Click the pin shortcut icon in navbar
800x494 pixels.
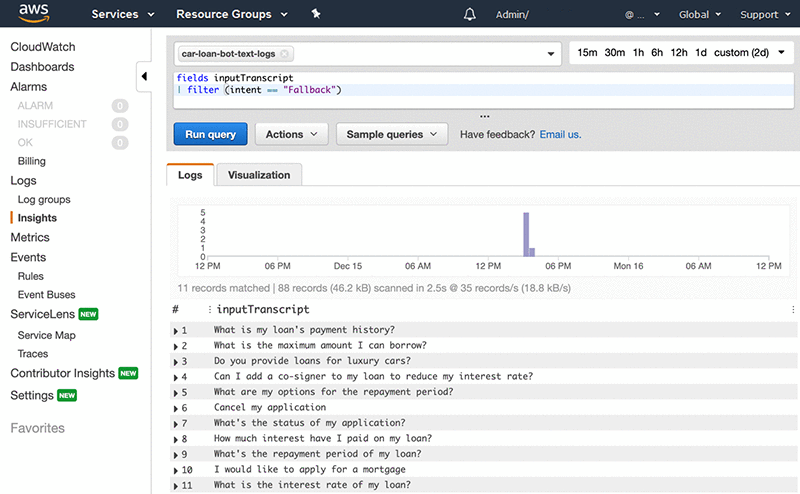click(316, 15)
